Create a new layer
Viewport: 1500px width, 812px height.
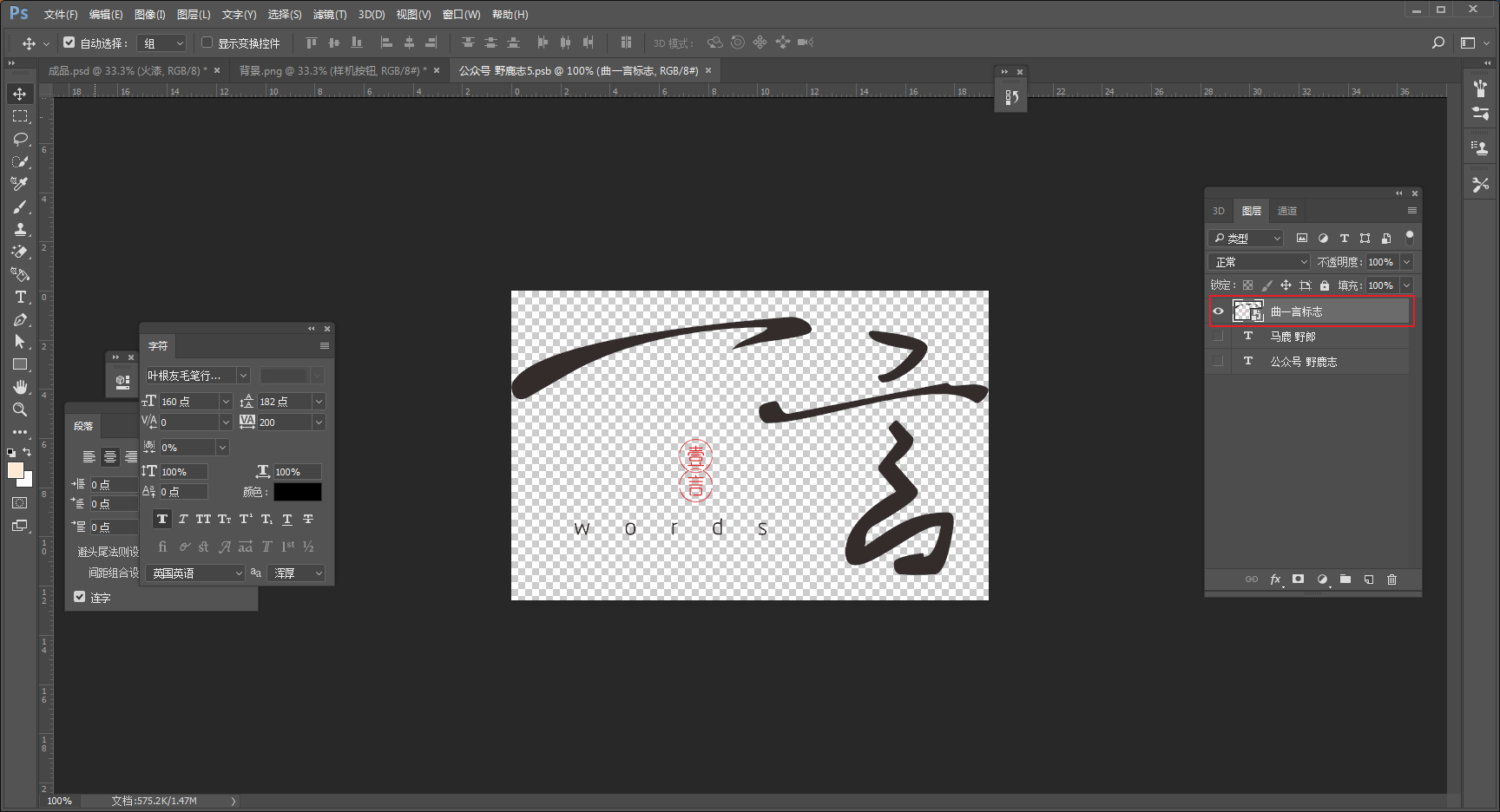[1369, 580]
